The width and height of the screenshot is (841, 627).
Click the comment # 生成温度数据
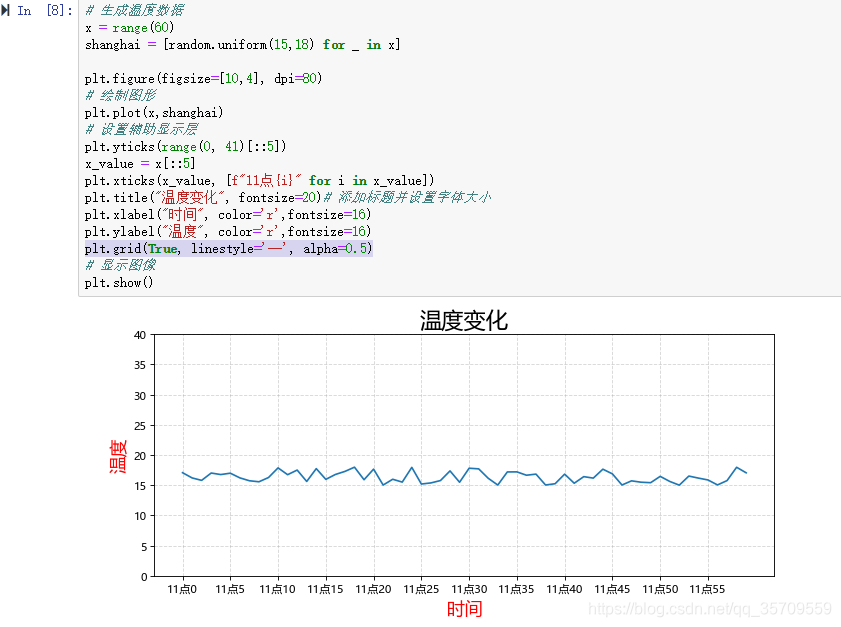pyautogui.click(x=135, y=10)
